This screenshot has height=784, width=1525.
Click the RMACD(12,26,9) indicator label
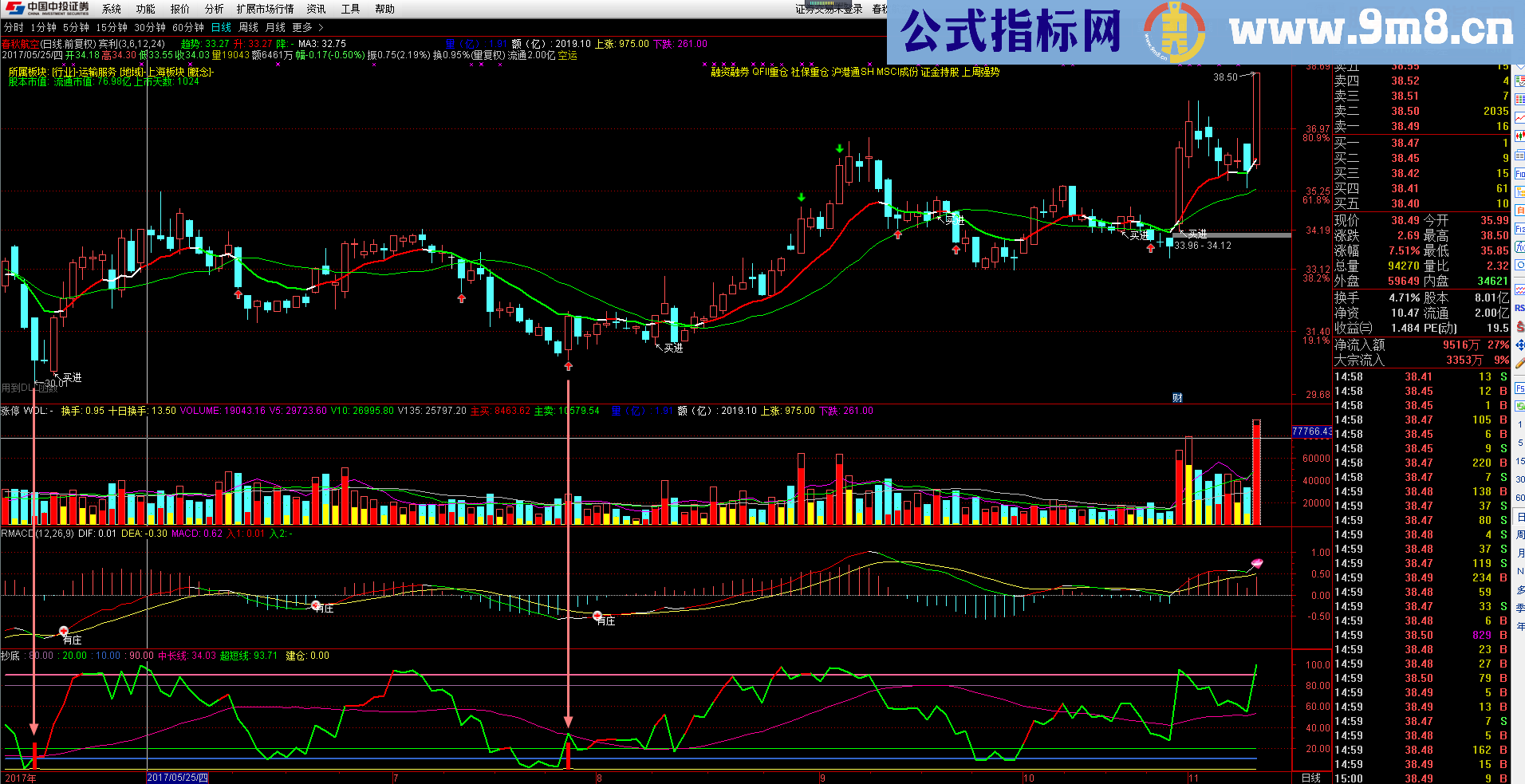click(x=37, y=534)
